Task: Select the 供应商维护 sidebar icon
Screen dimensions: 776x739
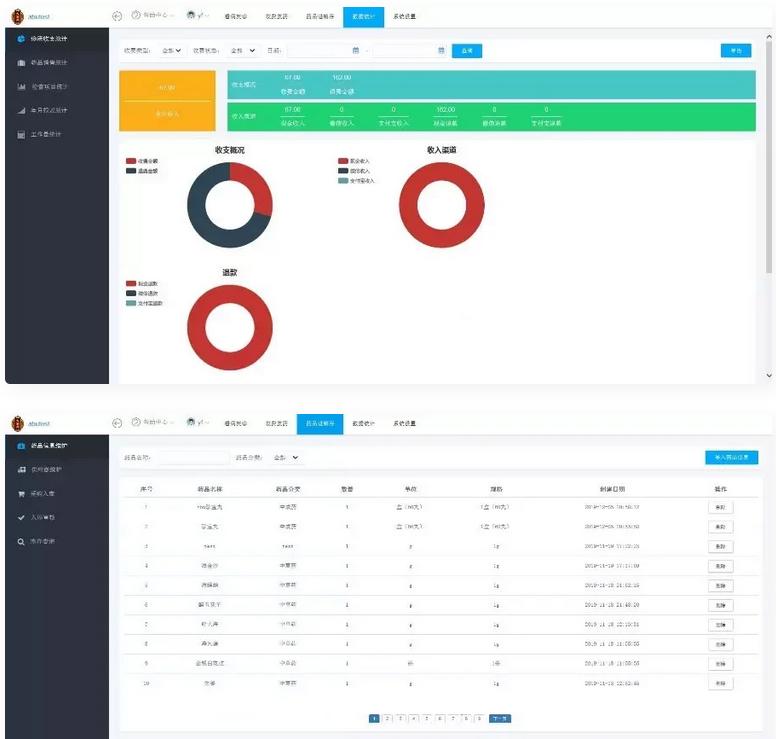Action: pyautogui.click(x=21, y=470)
